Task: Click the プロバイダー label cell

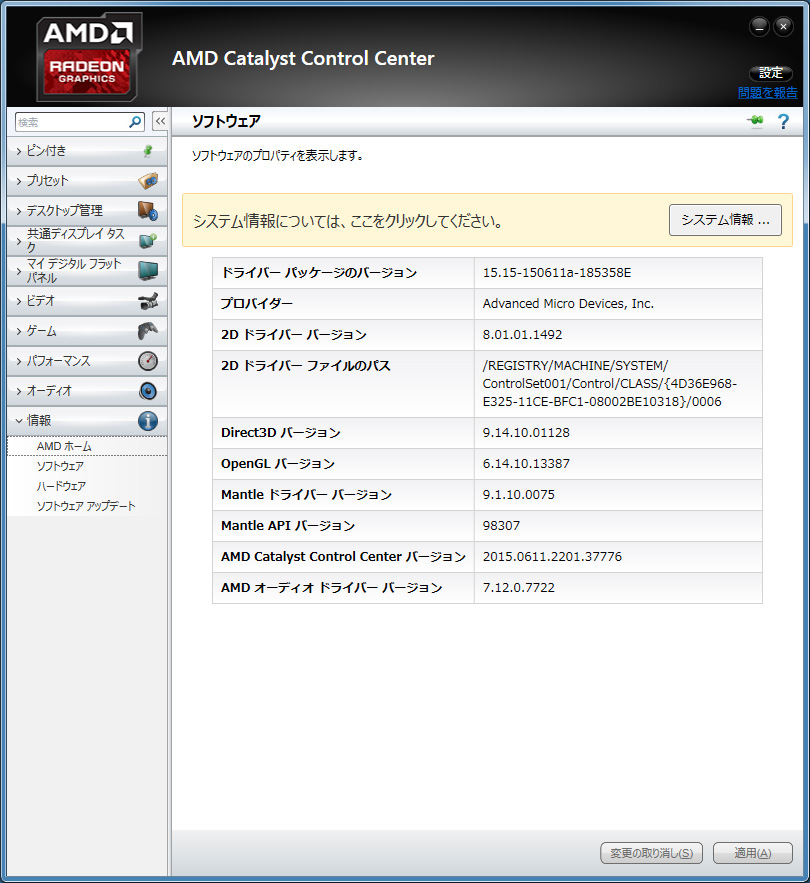Action: [x=344, y=304]
